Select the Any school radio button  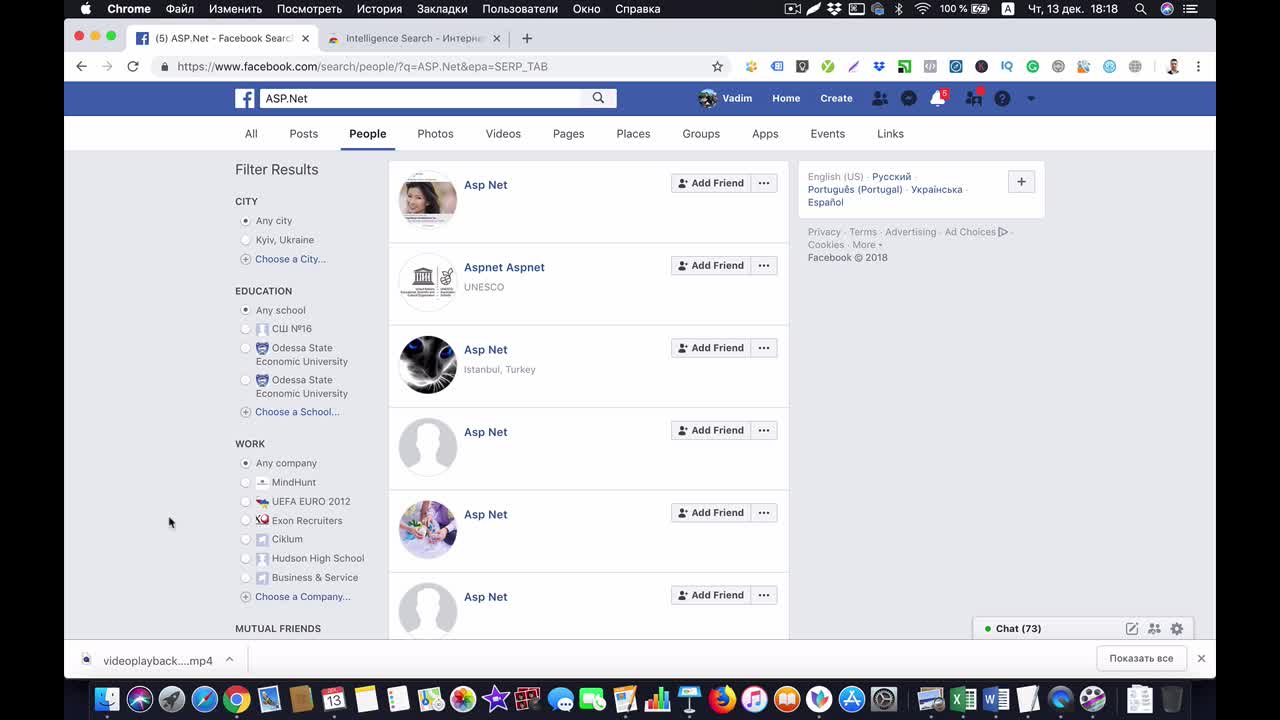246,310
